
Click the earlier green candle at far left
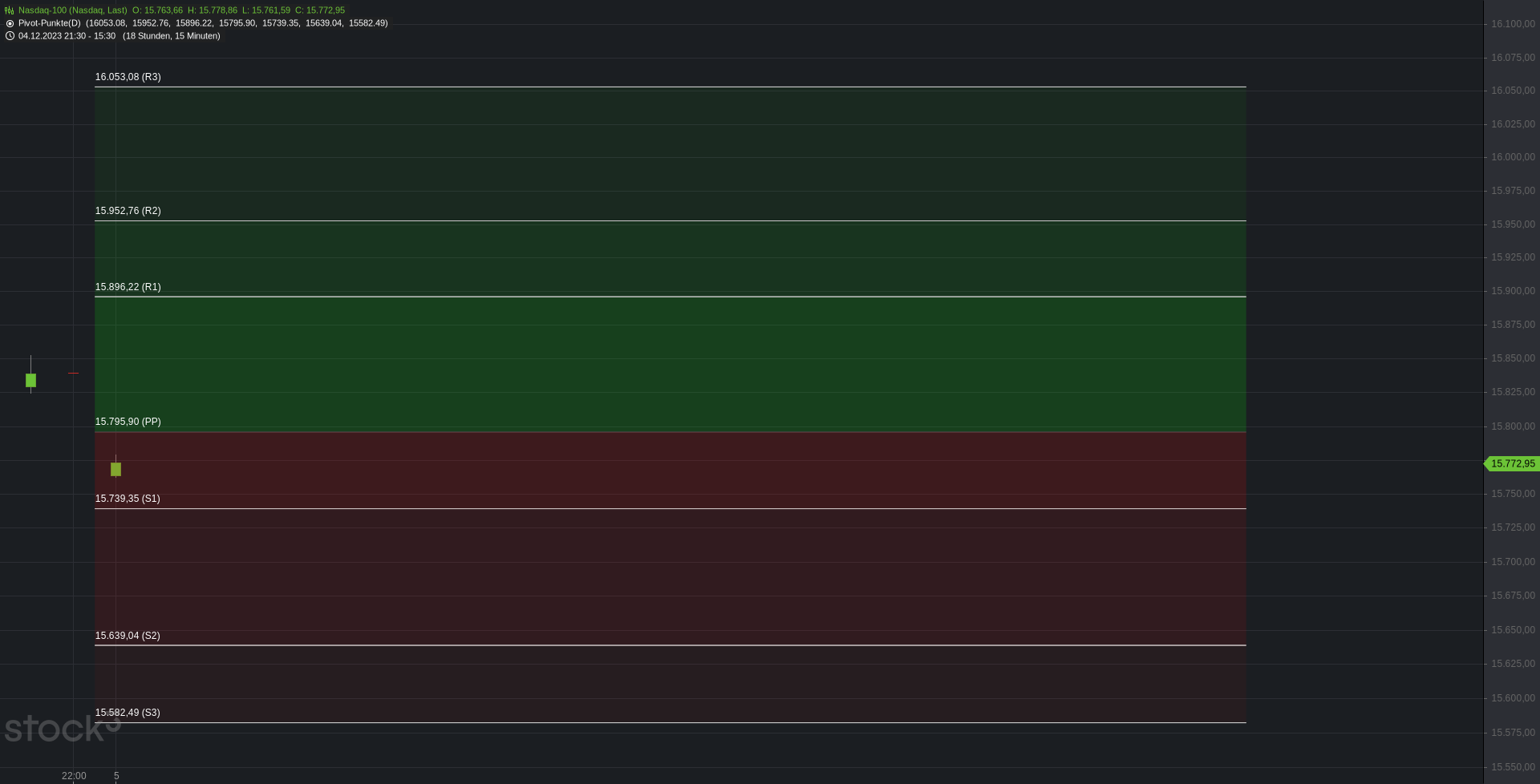coord(30,380)
